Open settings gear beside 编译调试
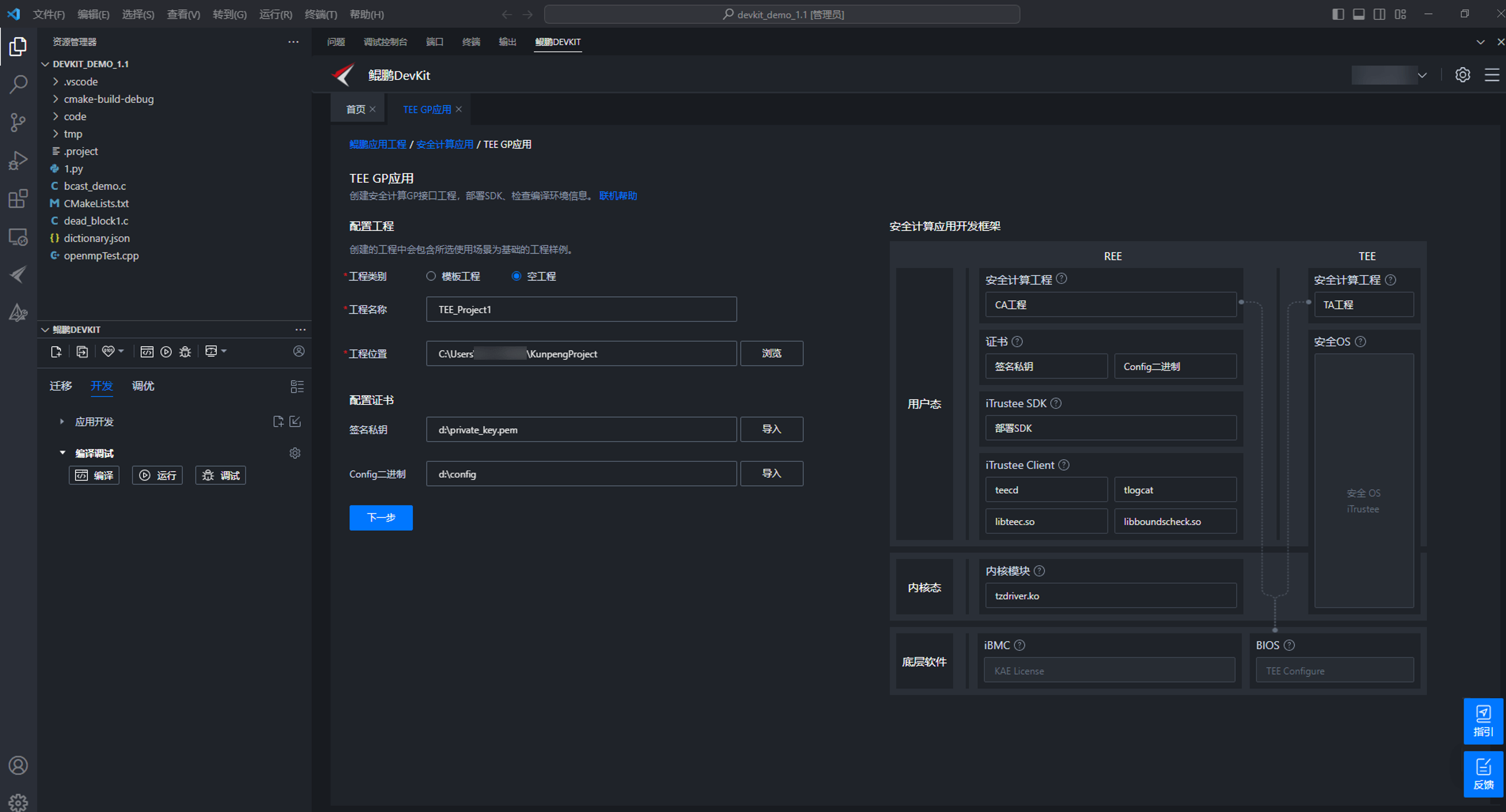This screenshot has height=812, width=1506. coord(295,453)
